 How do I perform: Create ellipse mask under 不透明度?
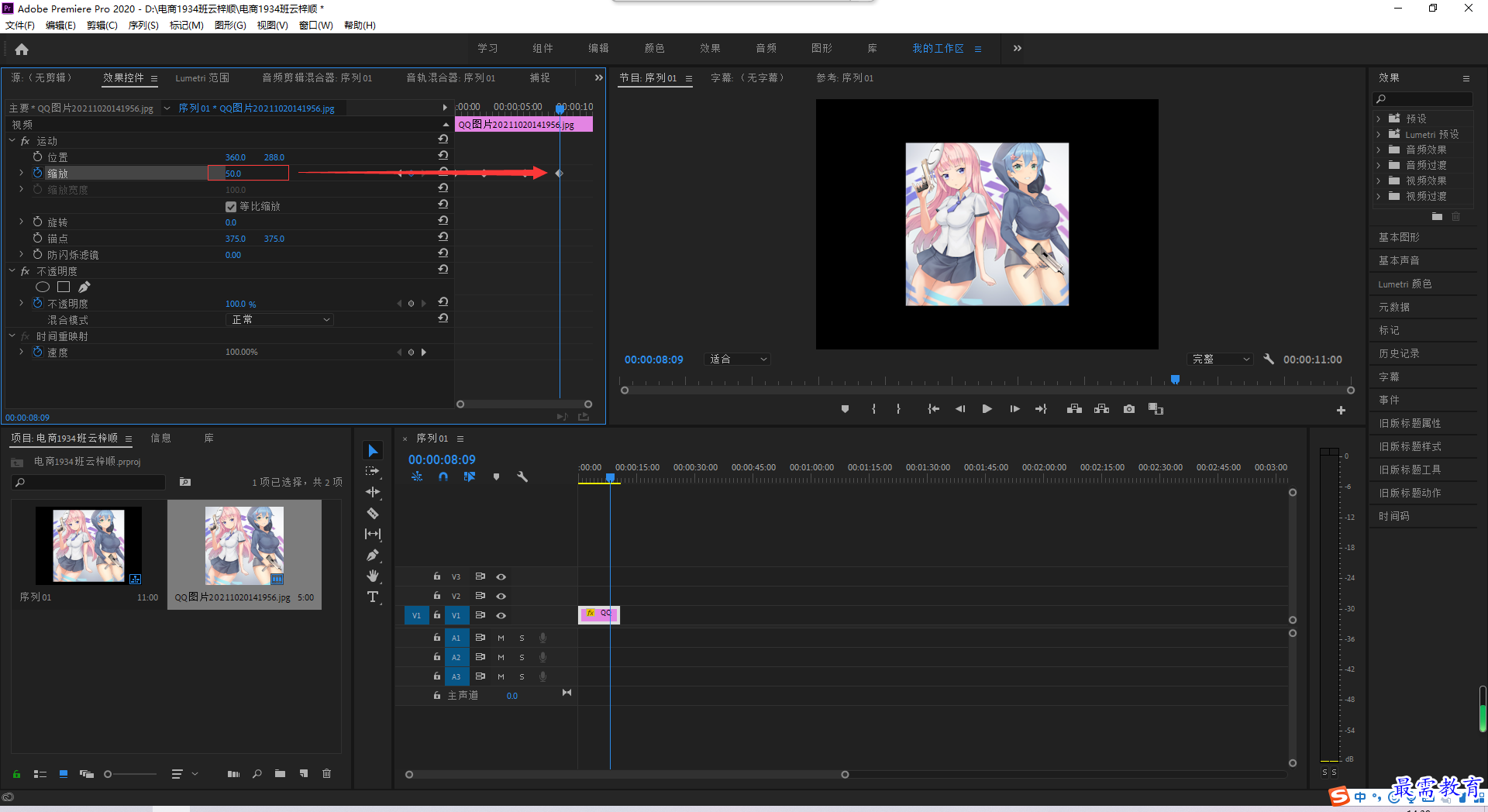coord(43,287)
